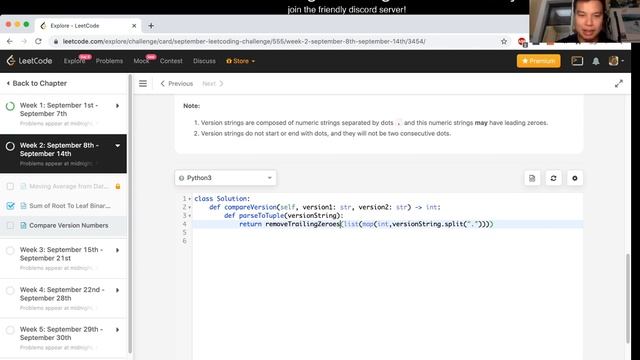Viewport: 640px width, 360px height.
Task: Expand Week 3 with its arrow
Action: (x=118, y=250)
